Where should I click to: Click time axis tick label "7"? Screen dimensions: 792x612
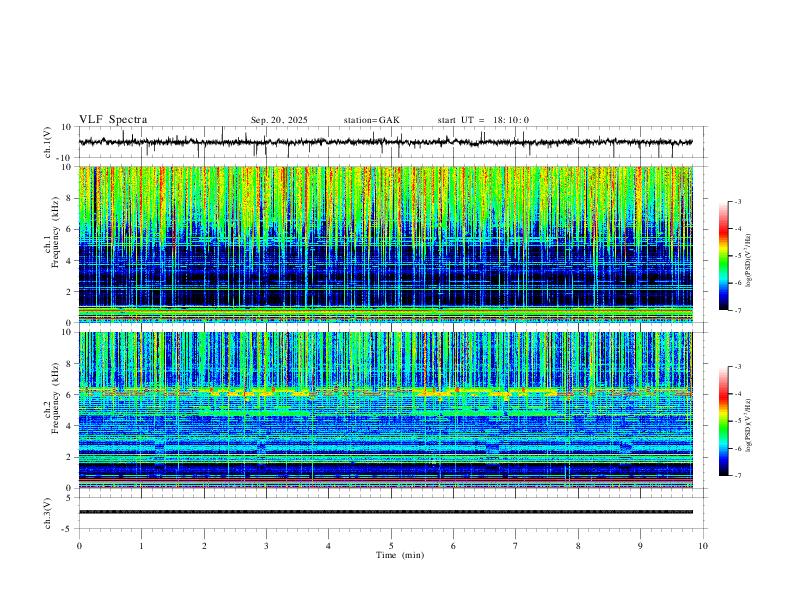[516, 546]
